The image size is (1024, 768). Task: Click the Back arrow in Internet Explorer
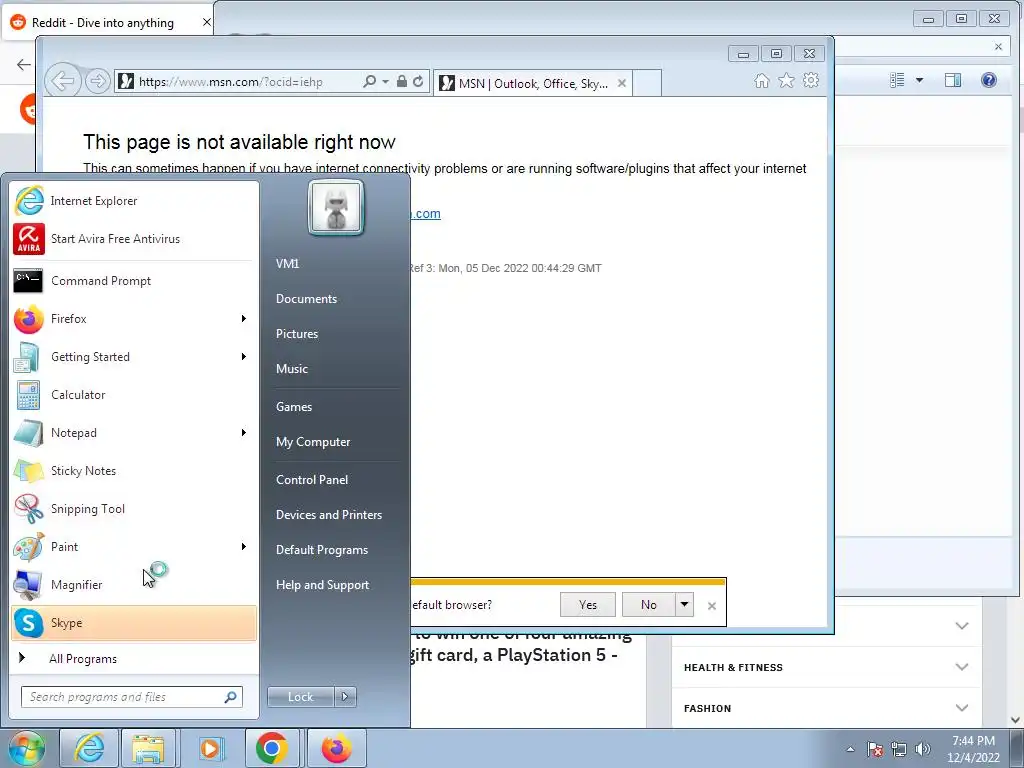(x=63, y=82)
